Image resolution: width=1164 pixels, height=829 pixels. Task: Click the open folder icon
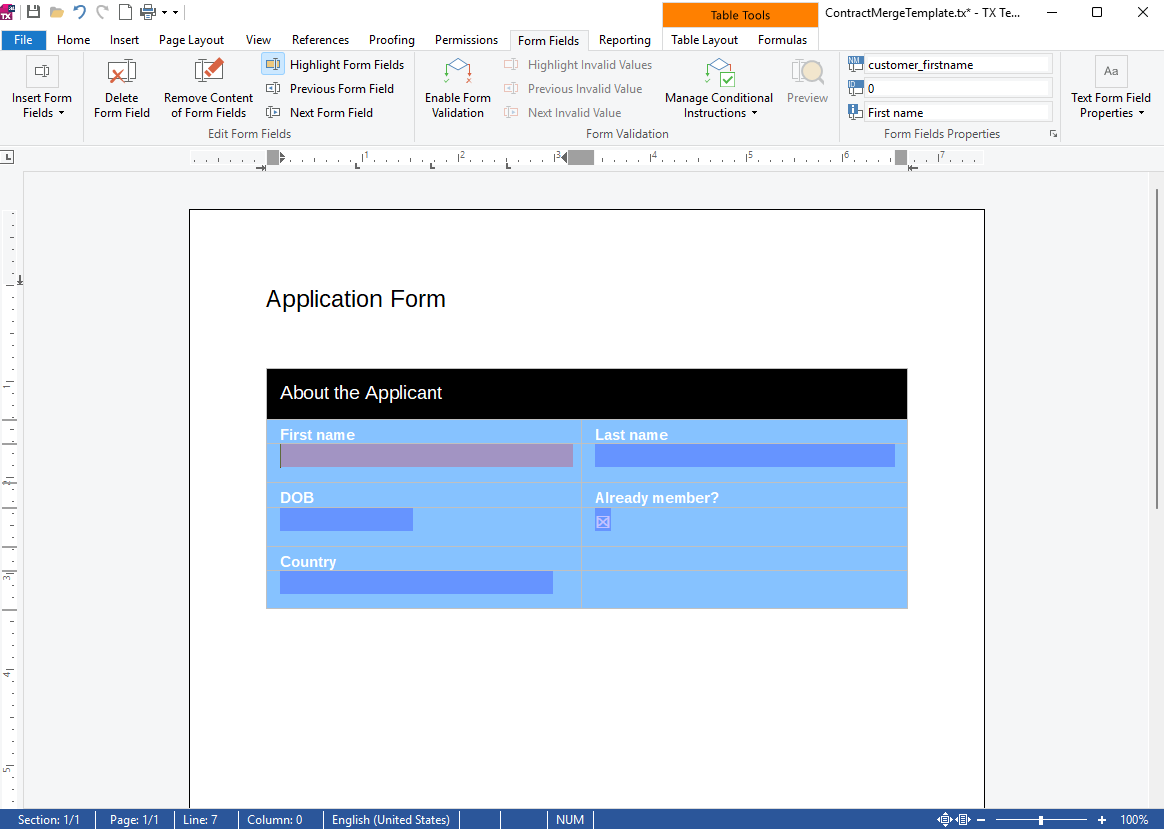pos(57,12)
